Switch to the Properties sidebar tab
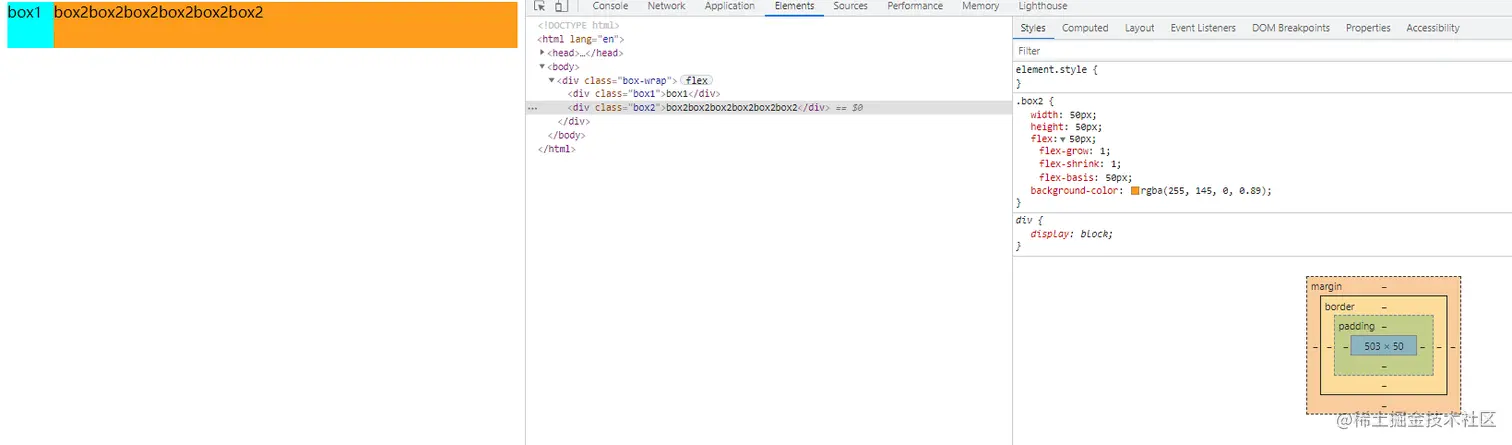1512x445 pixels. coord(1368,28)
